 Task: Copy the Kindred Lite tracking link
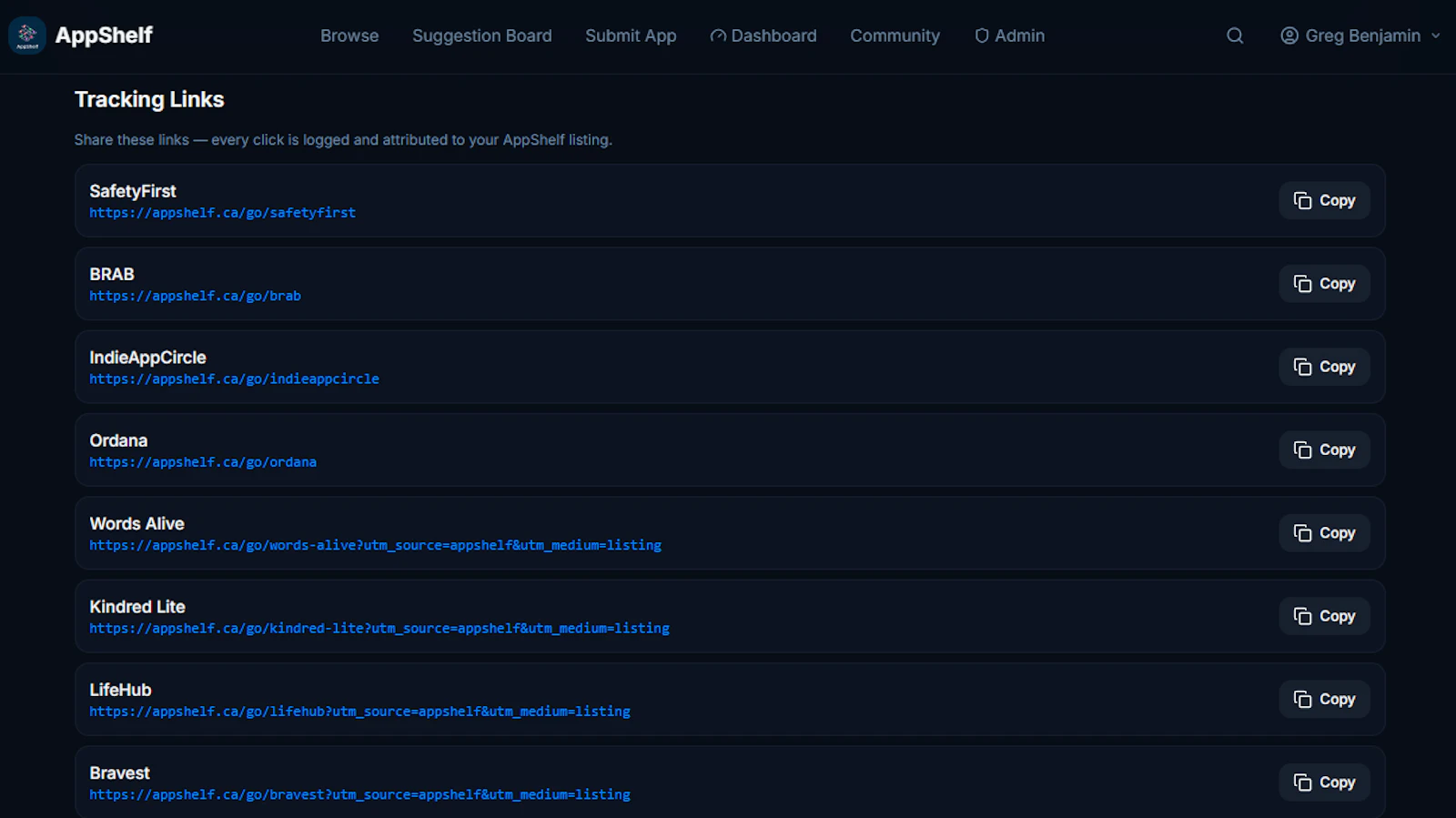pos(1324,616)
